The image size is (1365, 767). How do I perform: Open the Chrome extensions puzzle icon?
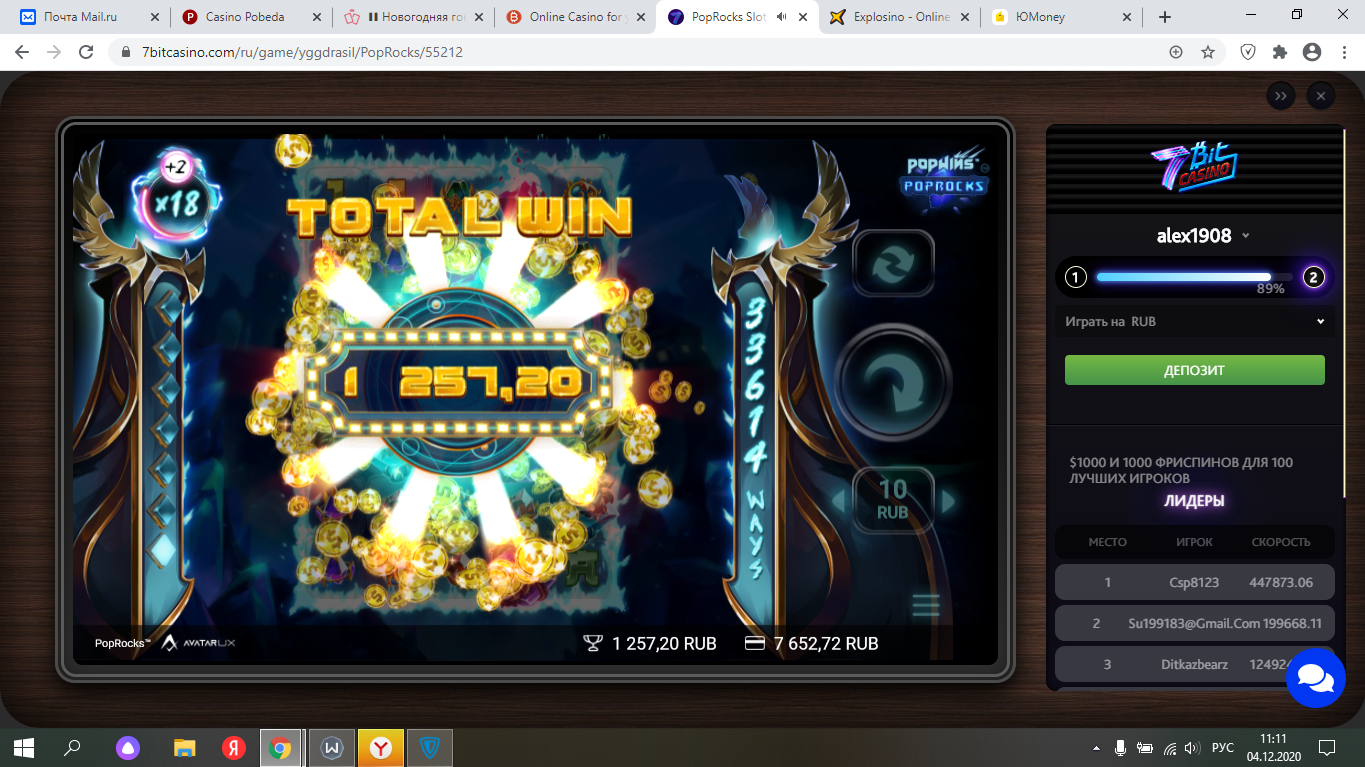point(1280,52)
